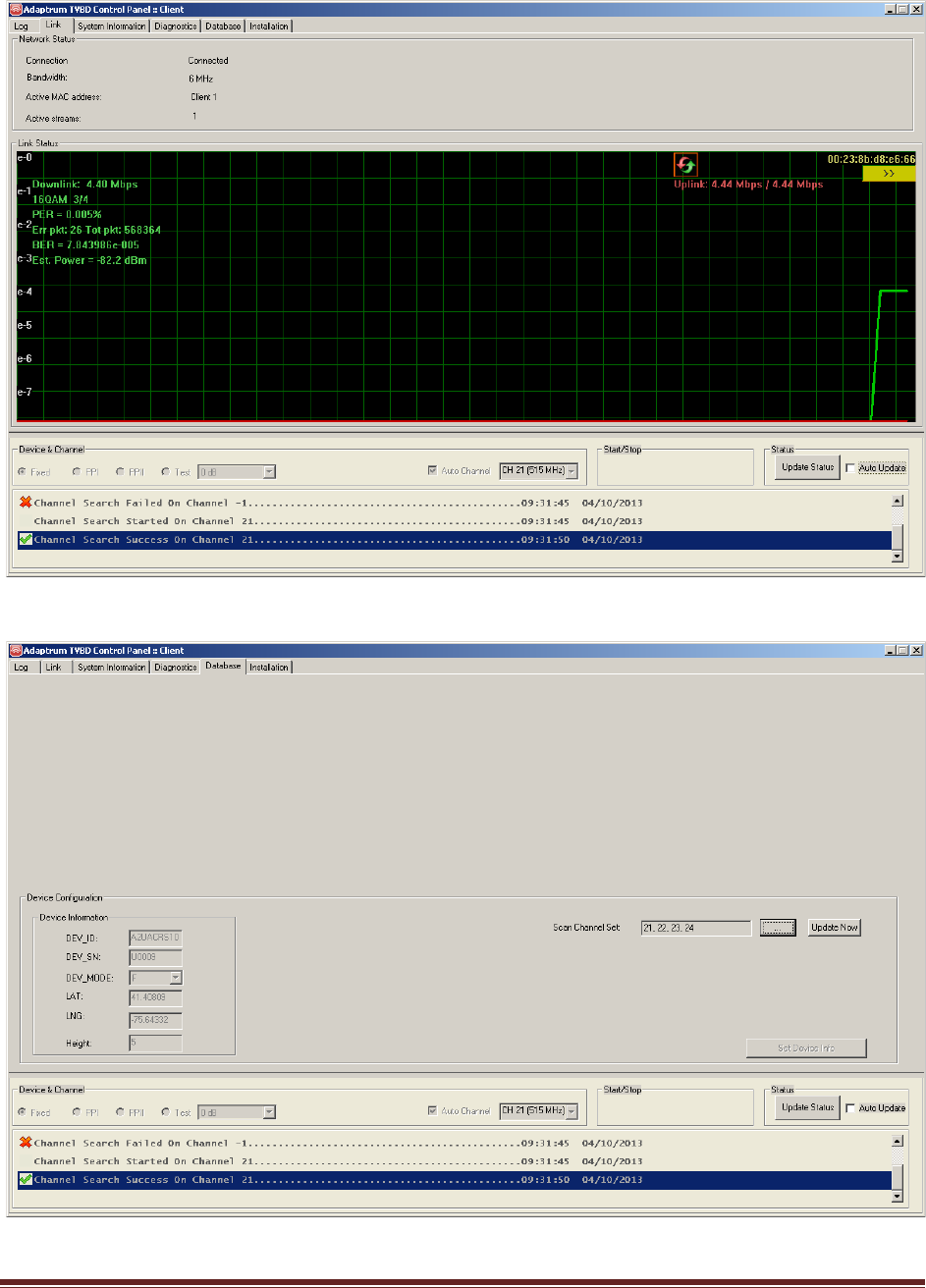926x1288 pixels.
Task: Open the 0 dB test dropdown in upper window
Action: (x=237, y=472)
